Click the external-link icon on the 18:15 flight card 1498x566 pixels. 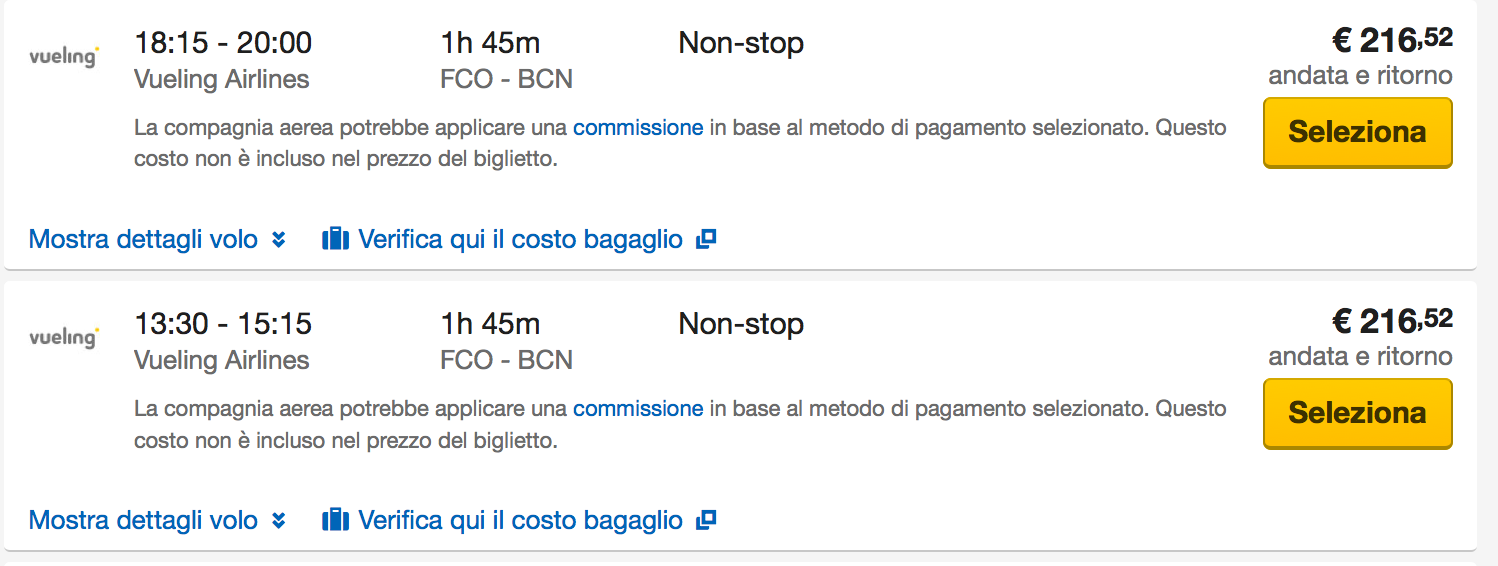(x=706, y=240)
